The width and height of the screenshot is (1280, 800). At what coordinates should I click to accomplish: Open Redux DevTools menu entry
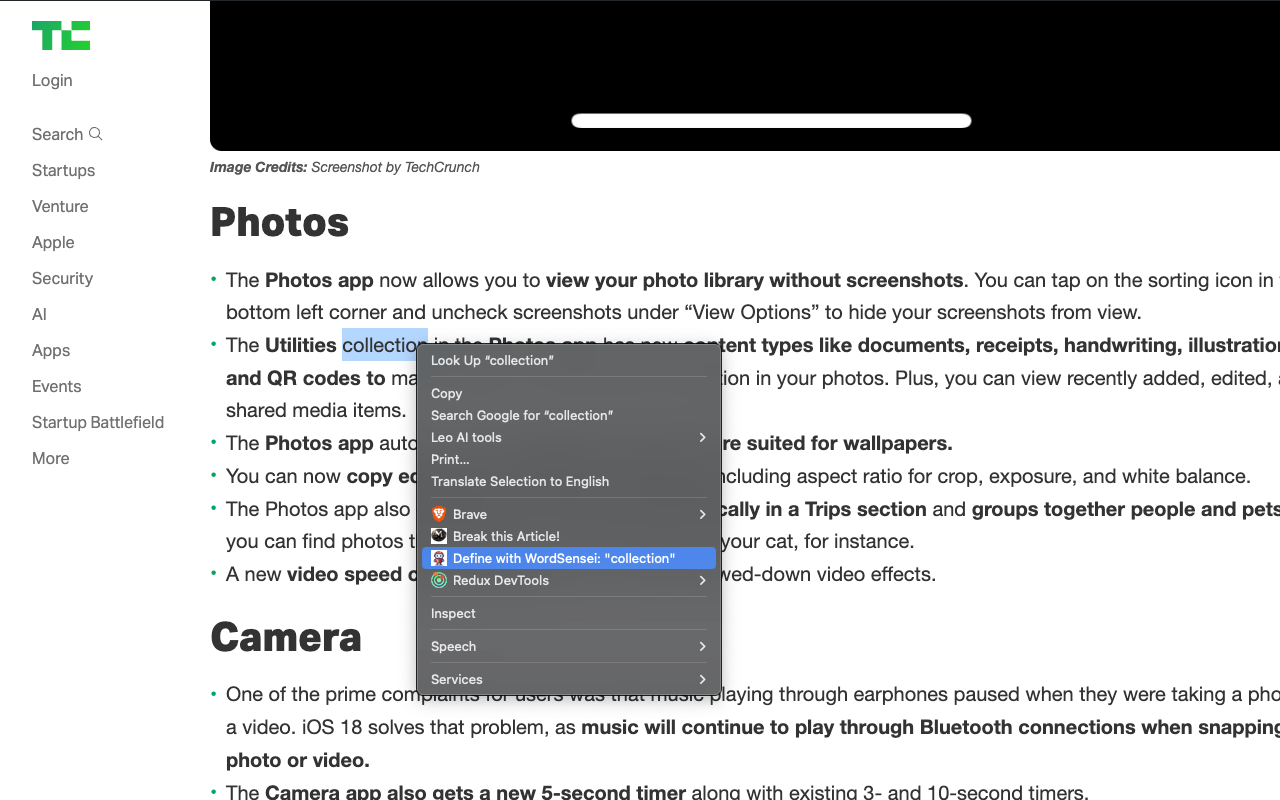pyautogui.click(x=569, y=580)
